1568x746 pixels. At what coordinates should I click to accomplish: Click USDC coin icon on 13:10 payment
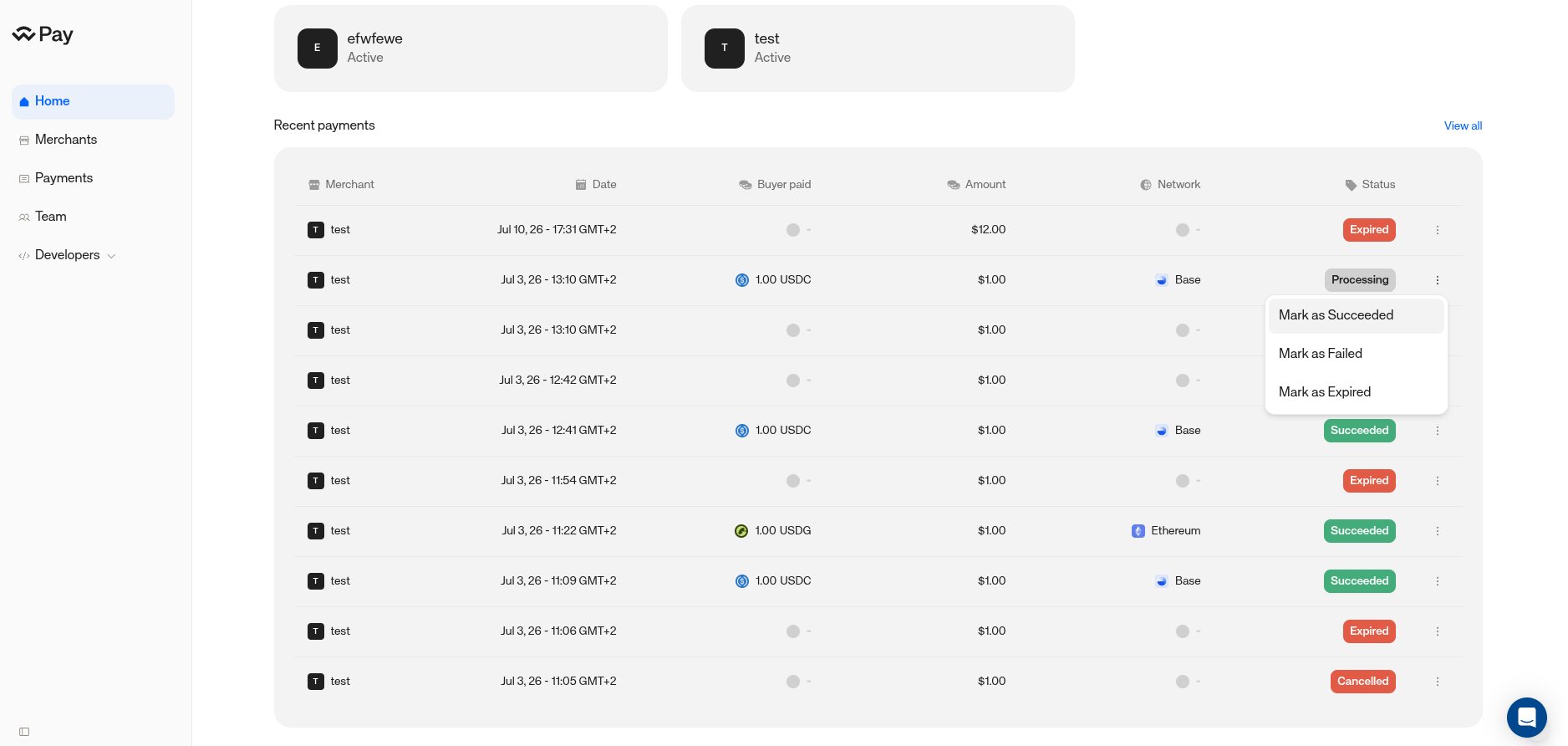742,280
